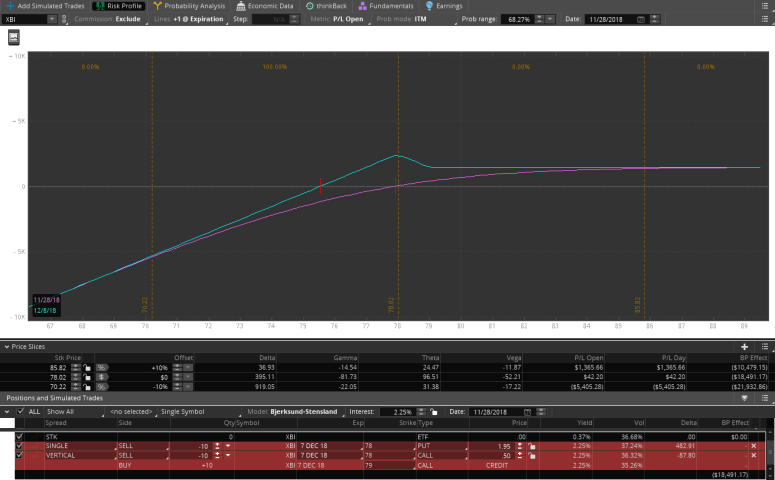Click Add Simulated Trades plus icon

[10, 6]
